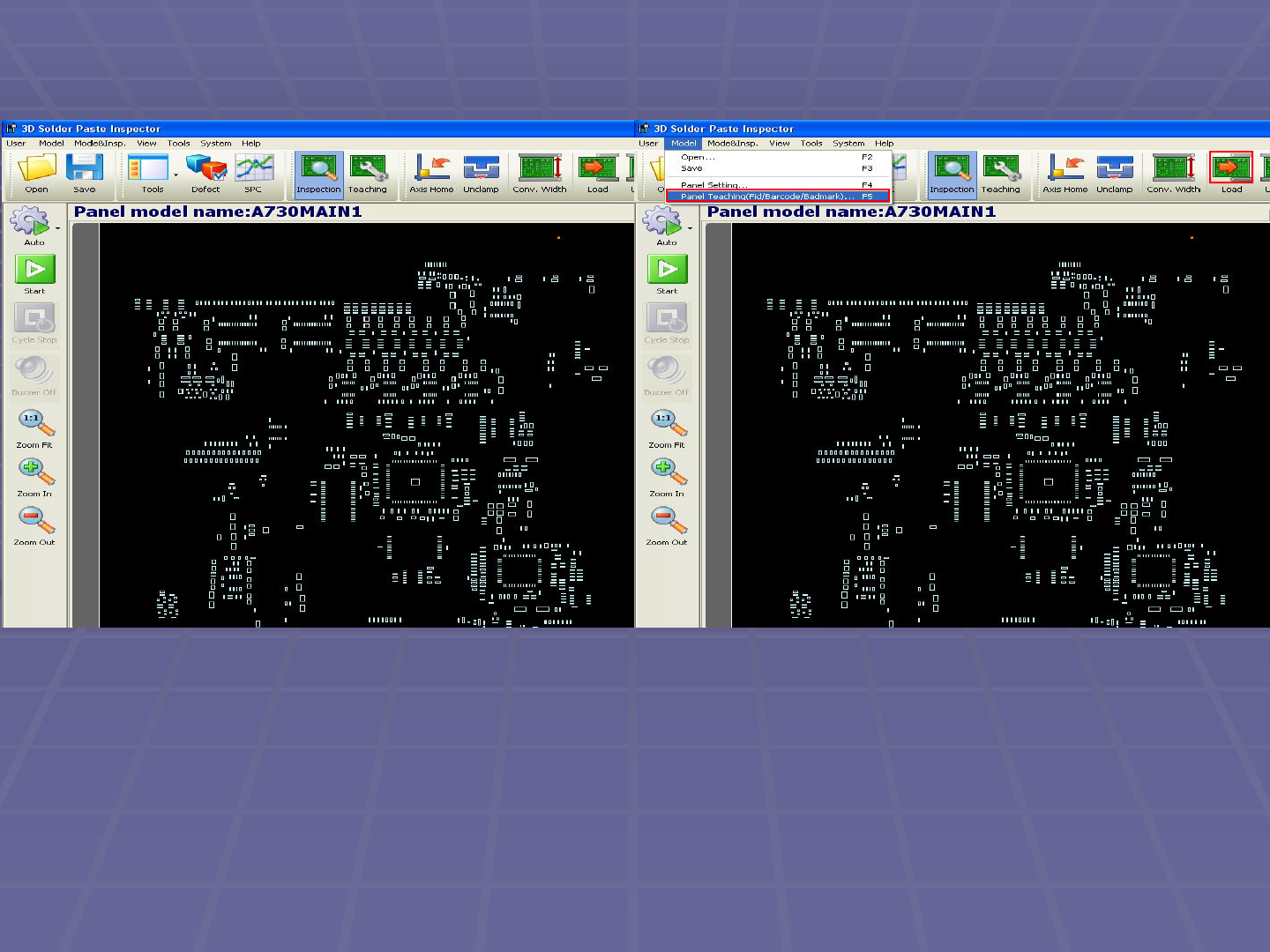The height and width of the screenshot is (952, 1270).
Task: Click Axis Home in the right window toolbar
Action: [x=1065, y=174]
